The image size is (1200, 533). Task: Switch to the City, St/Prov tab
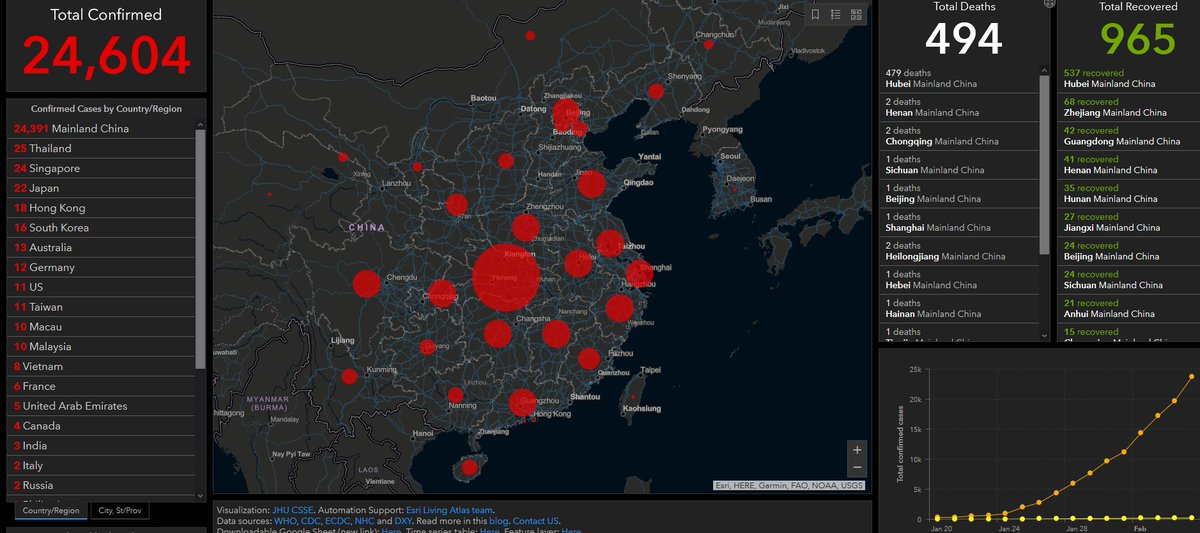click(120, 510)
